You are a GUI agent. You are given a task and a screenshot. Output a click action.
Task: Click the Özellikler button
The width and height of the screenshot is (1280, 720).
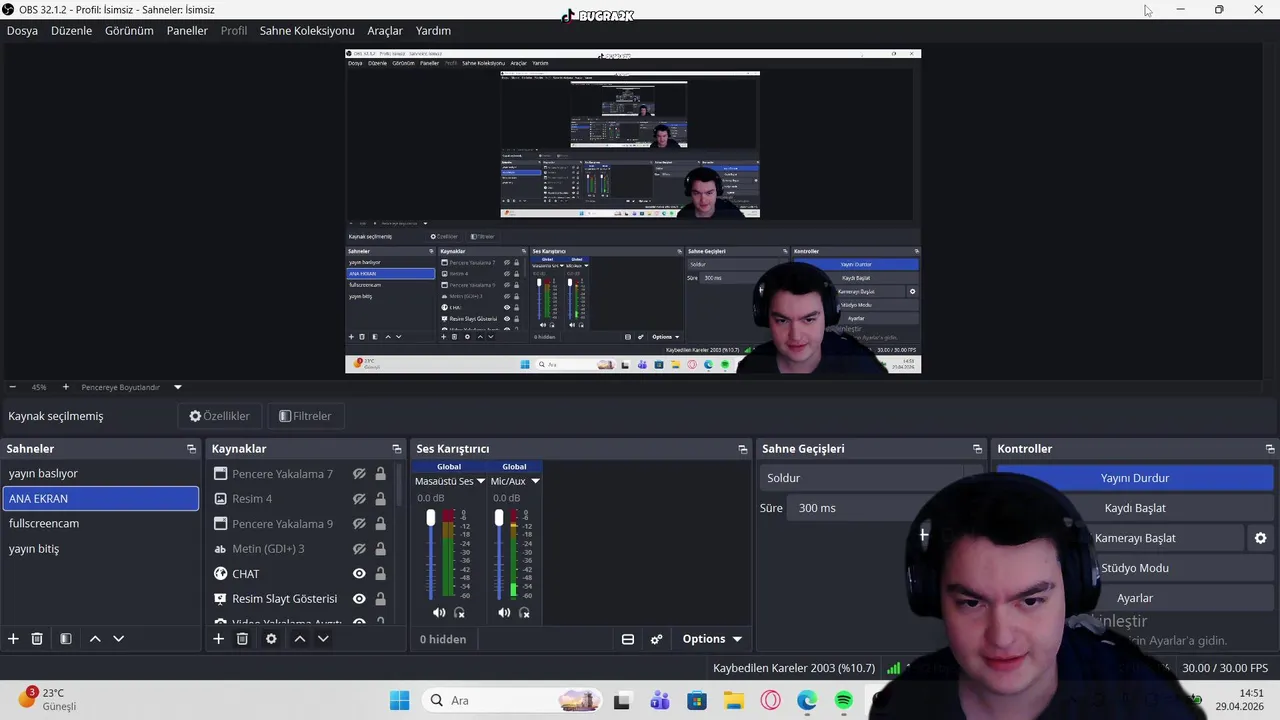point(220,416)
